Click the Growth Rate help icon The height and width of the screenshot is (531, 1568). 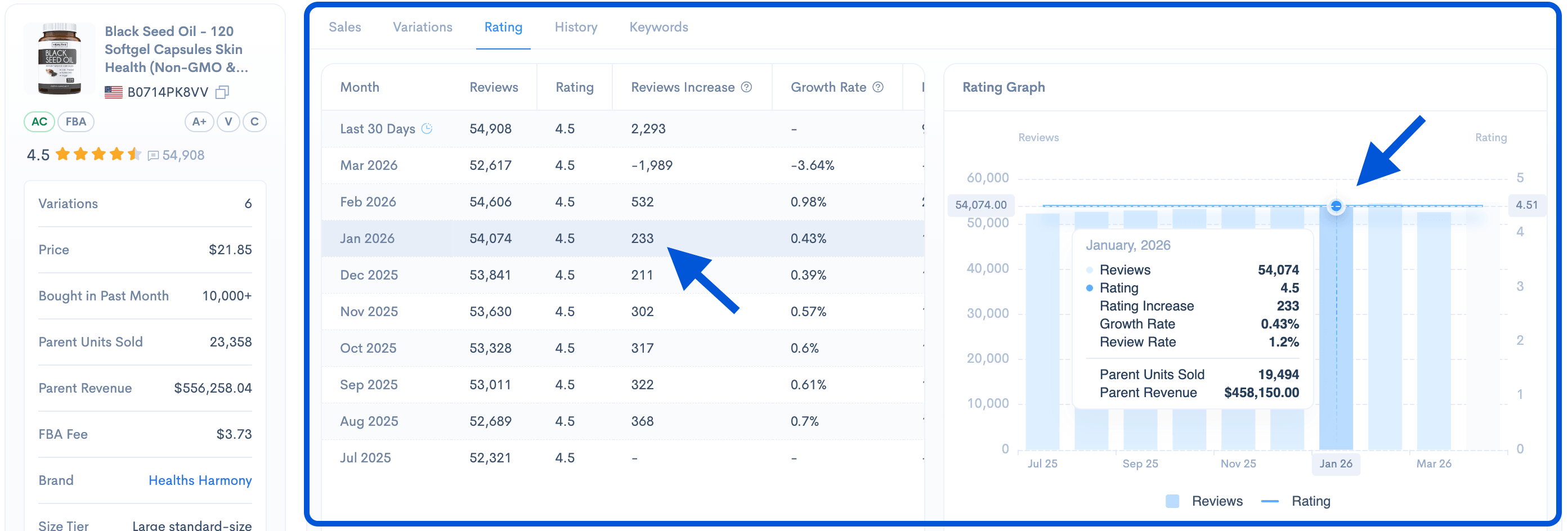tap(878, 87)
